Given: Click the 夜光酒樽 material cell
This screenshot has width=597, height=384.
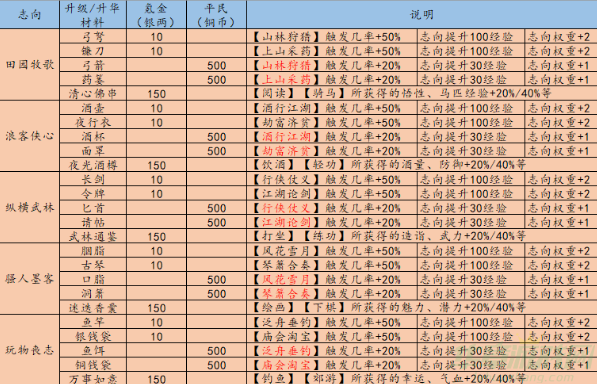Looking at the screenshot, I should point(93,165).
